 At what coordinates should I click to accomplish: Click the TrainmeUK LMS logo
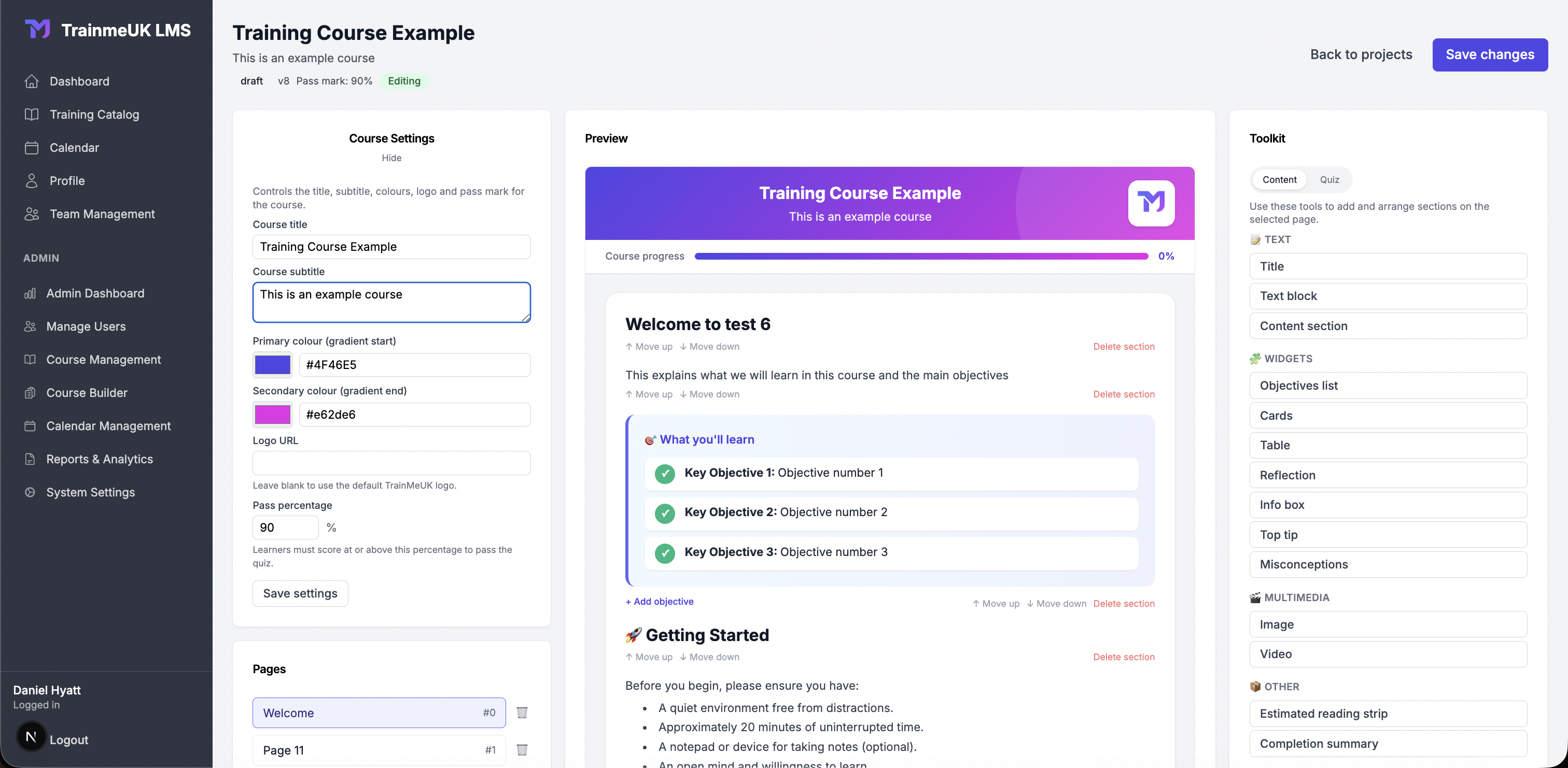pyautogui.click(x=107, y=29)
